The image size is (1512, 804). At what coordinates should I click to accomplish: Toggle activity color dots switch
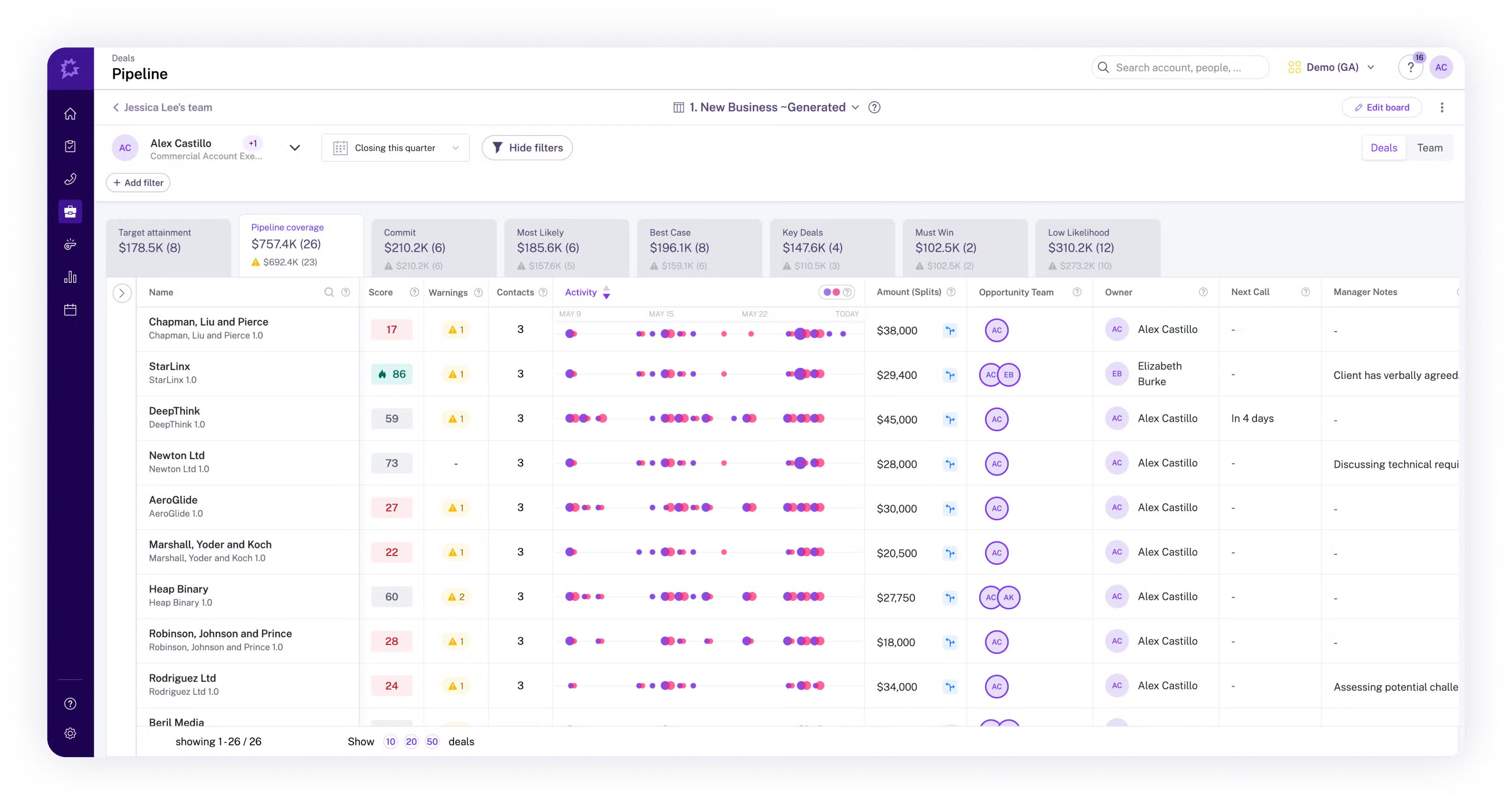832,293
